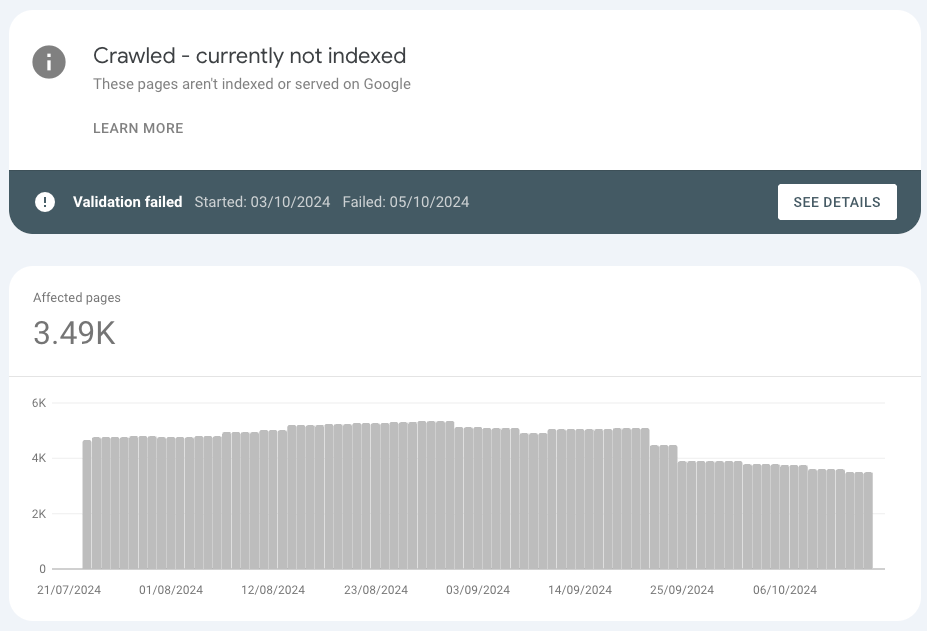927x631 pixels.
Task: Click the 4K y-axis label
Action: tap(39, 458)
